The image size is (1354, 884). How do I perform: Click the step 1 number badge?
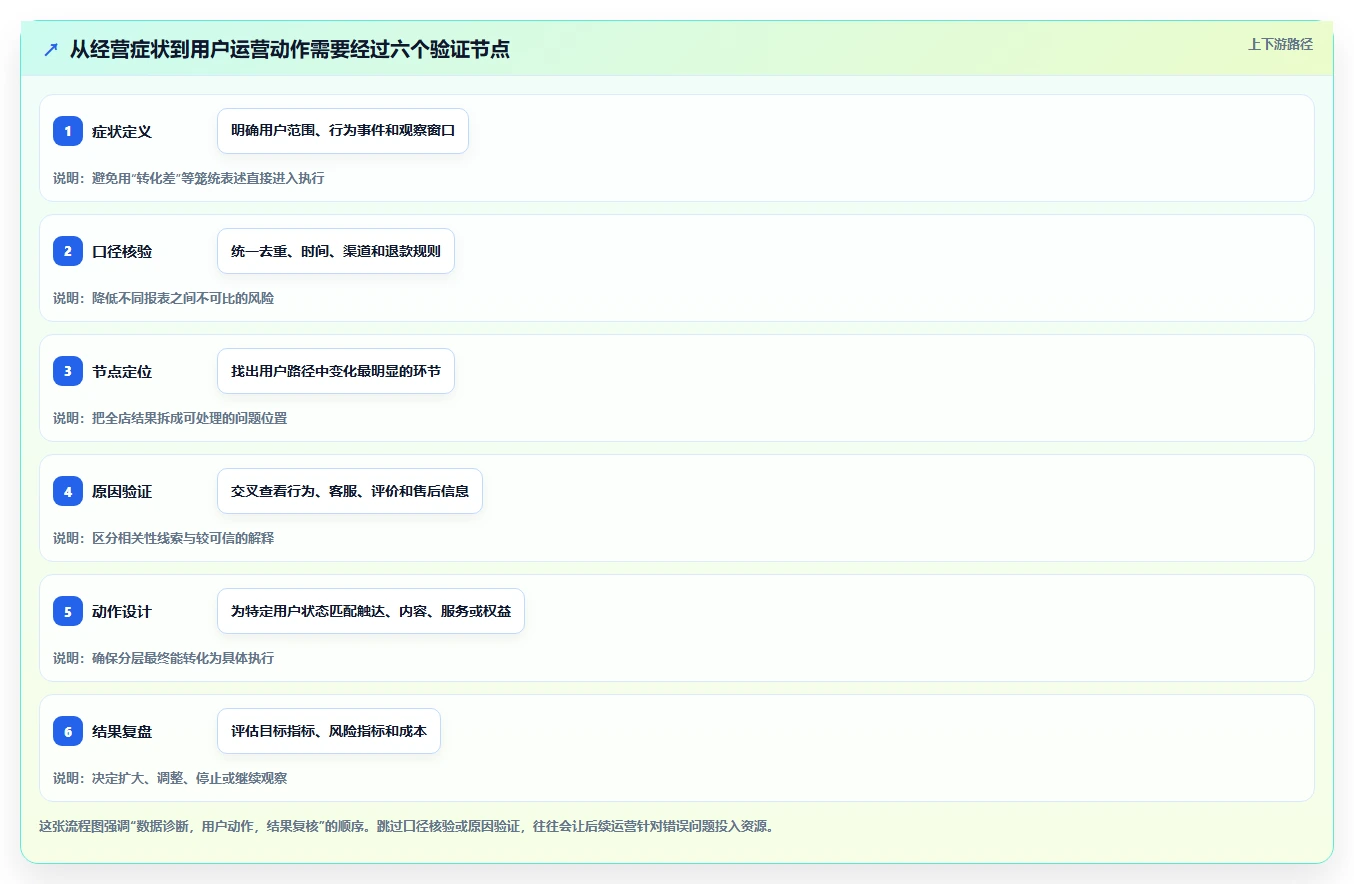[x=68, y=131]
